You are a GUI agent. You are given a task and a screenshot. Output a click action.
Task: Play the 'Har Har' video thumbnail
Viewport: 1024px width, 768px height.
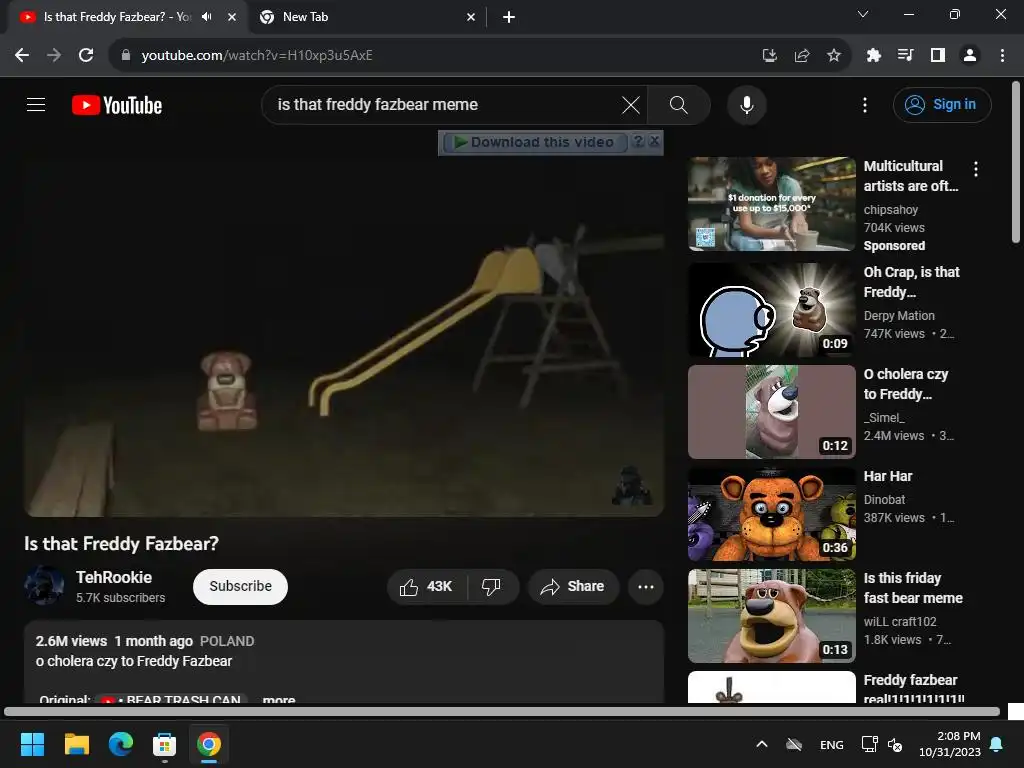[x=772, y=514]
